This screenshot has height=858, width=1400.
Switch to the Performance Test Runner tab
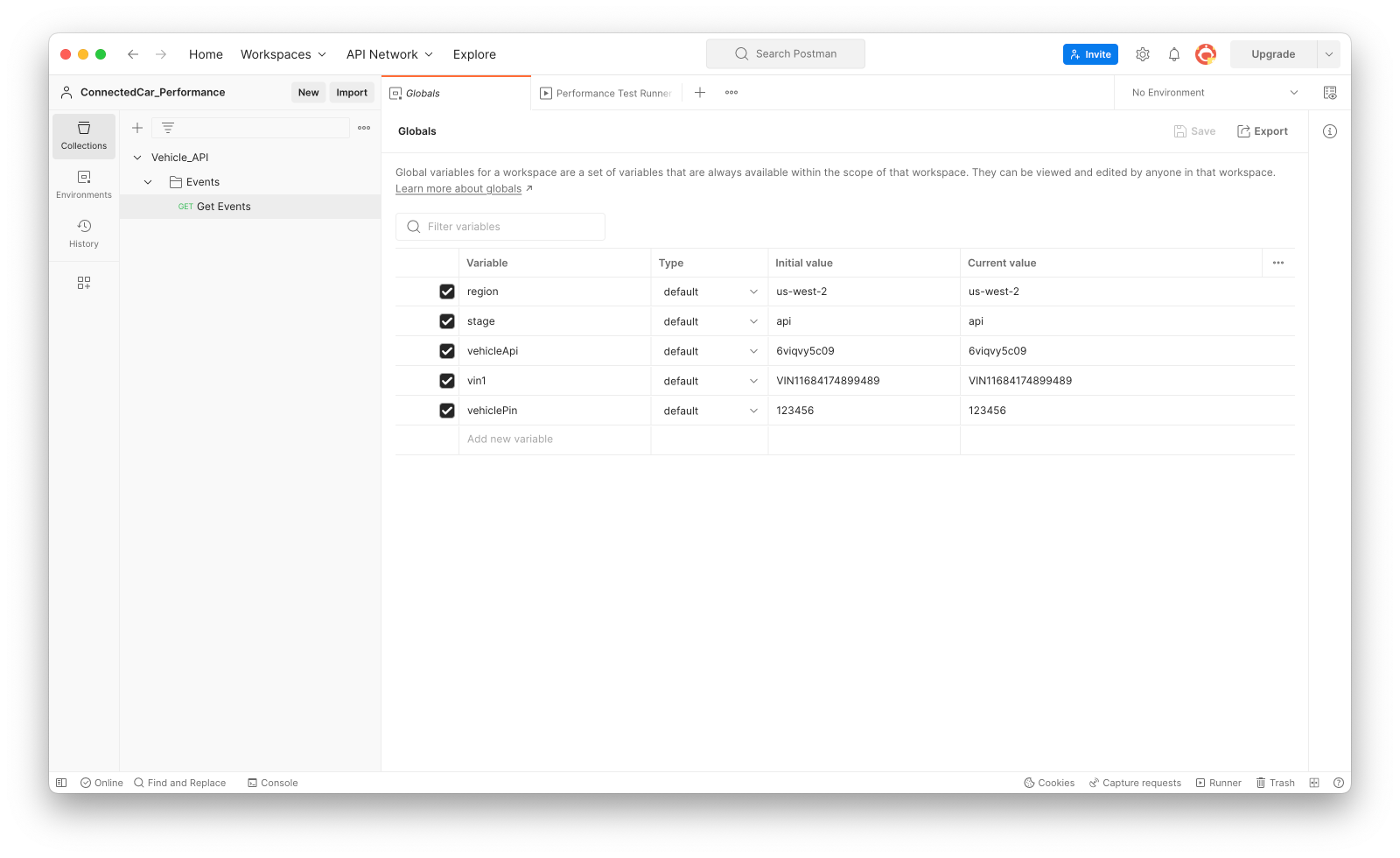click(x=605, y=93)
